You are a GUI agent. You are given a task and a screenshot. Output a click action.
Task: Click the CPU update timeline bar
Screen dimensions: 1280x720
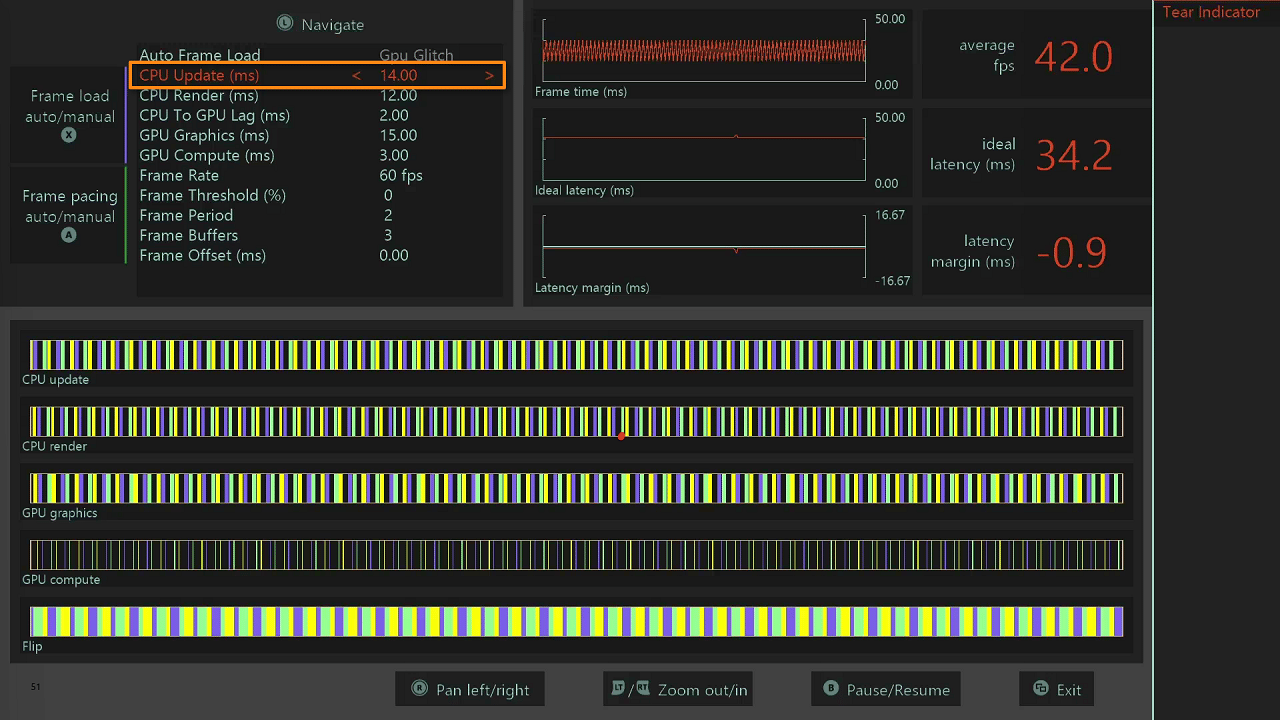pyautogui.click(x=576, y=355)
